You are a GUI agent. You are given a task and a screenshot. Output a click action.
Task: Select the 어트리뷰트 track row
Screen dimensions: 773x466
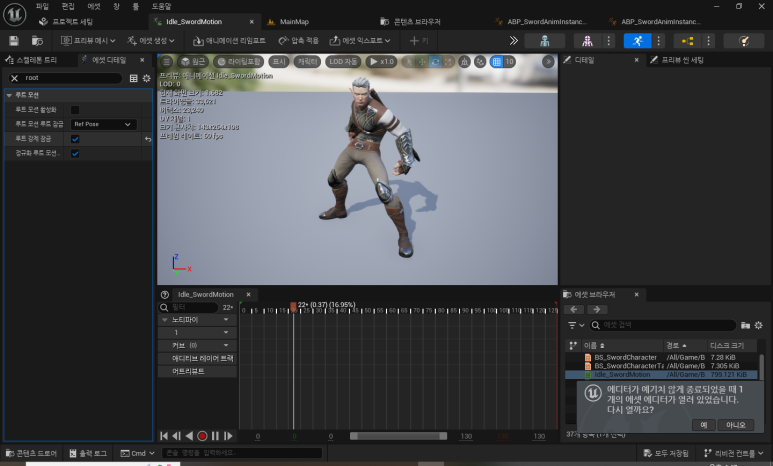[x=197, y=371]
